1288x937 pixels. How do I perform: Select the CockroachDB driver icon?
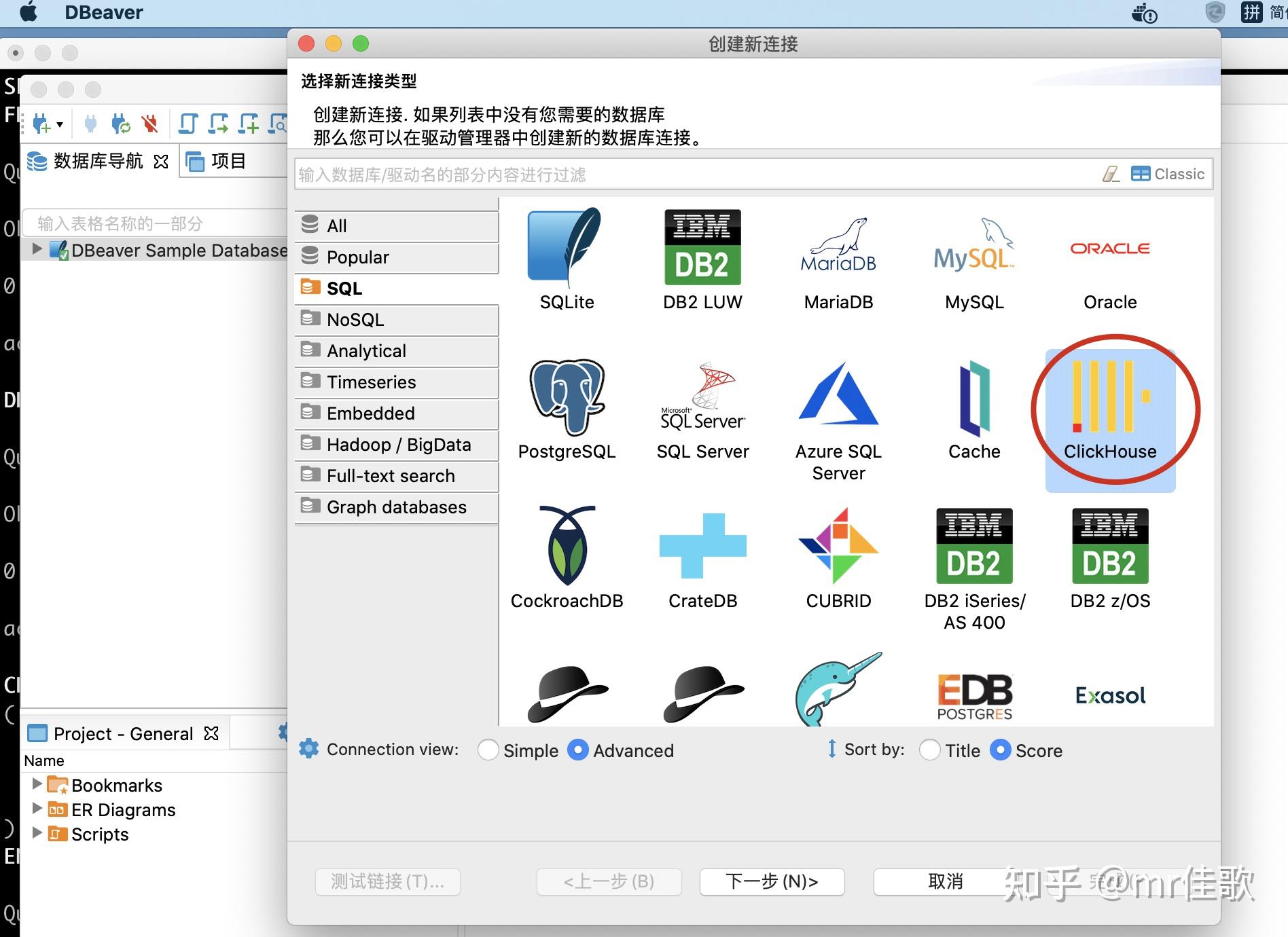pyautogui.click(x=567, y=545)
